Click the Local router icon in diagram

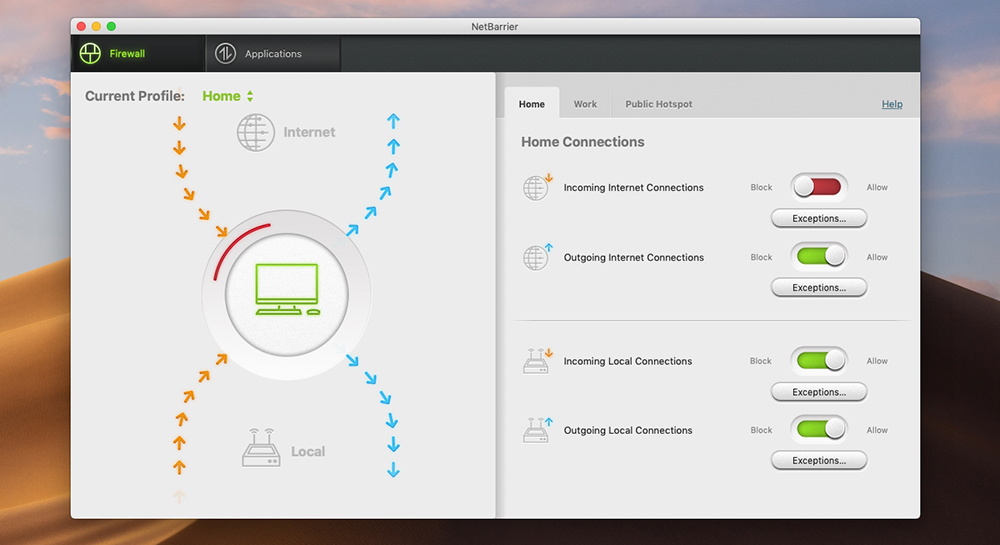click(x=261, y=447)
